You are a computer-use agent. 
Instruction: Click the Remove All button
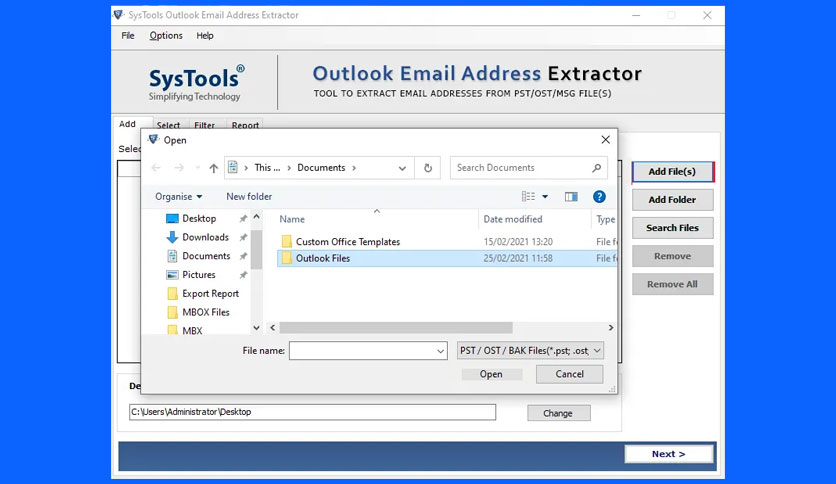(x=672, y=285)
